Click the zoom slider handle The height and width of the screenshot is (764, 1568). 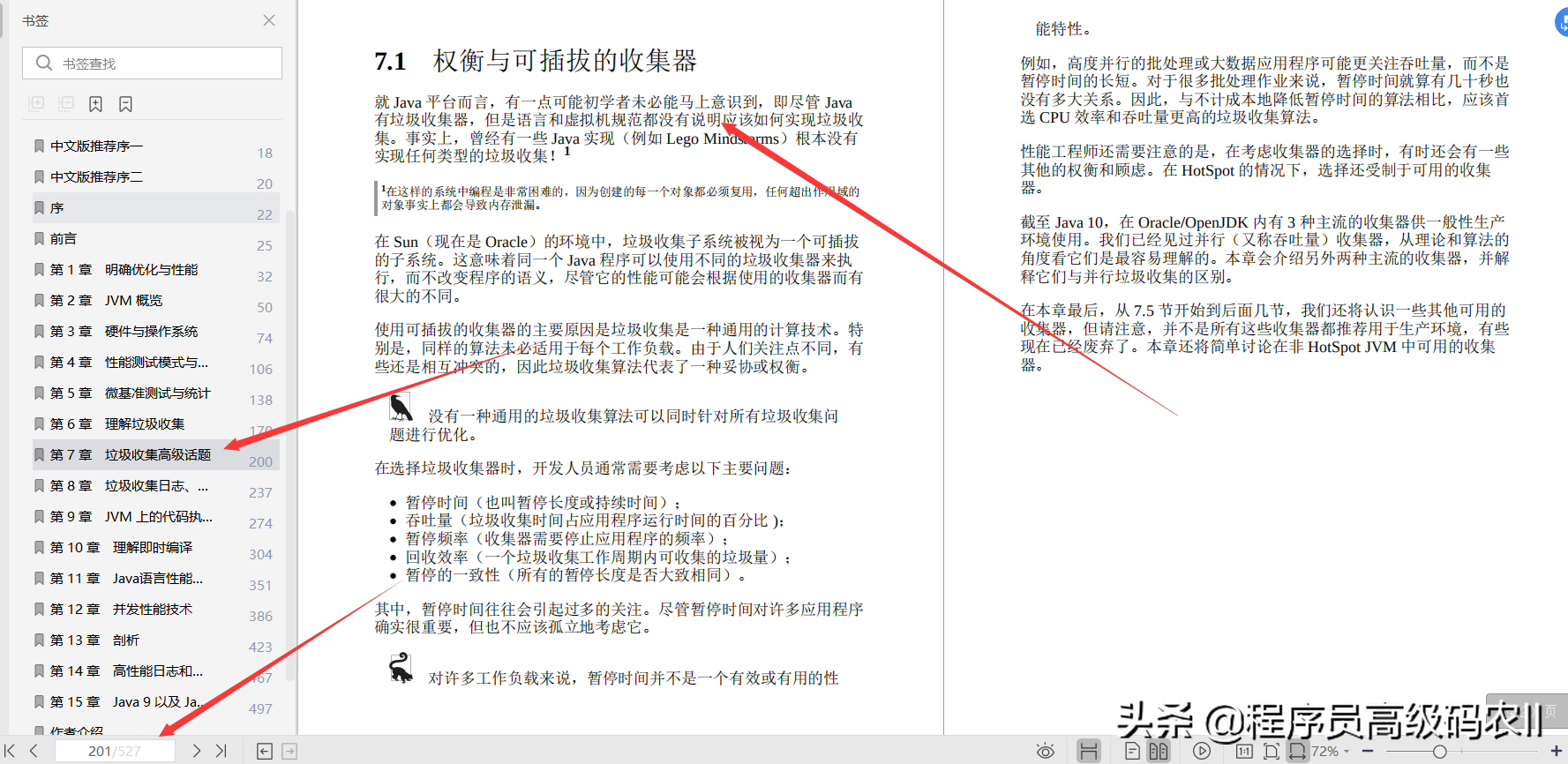[x=1439, y=751]
